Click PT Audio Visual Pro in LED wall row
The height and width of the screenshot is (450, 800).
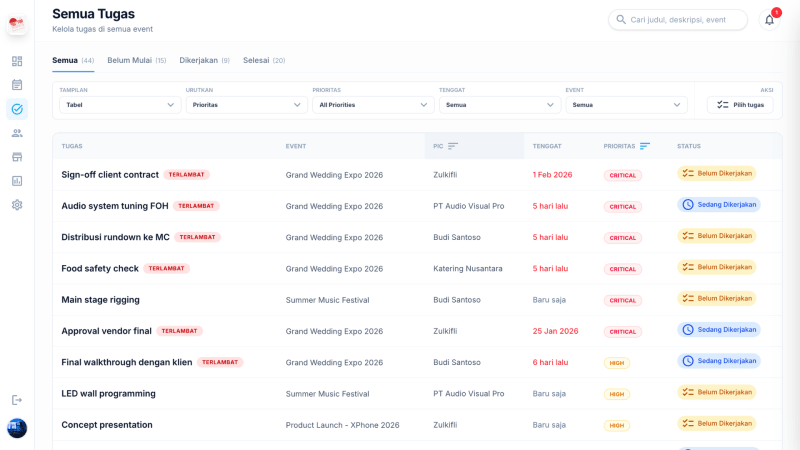(469, 393)
